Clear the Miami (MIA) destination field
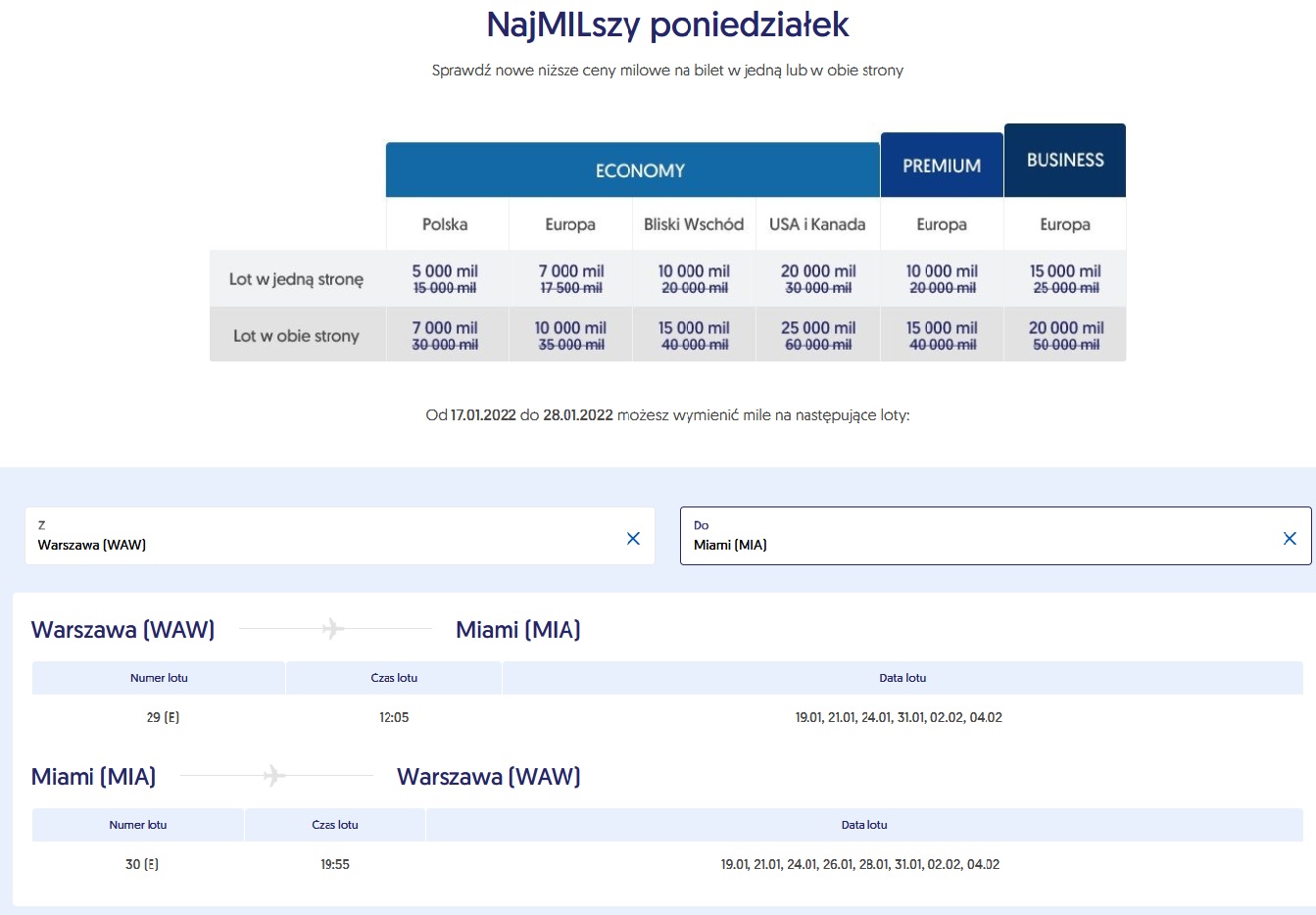1316x915 pixels. coord(1290,538)
